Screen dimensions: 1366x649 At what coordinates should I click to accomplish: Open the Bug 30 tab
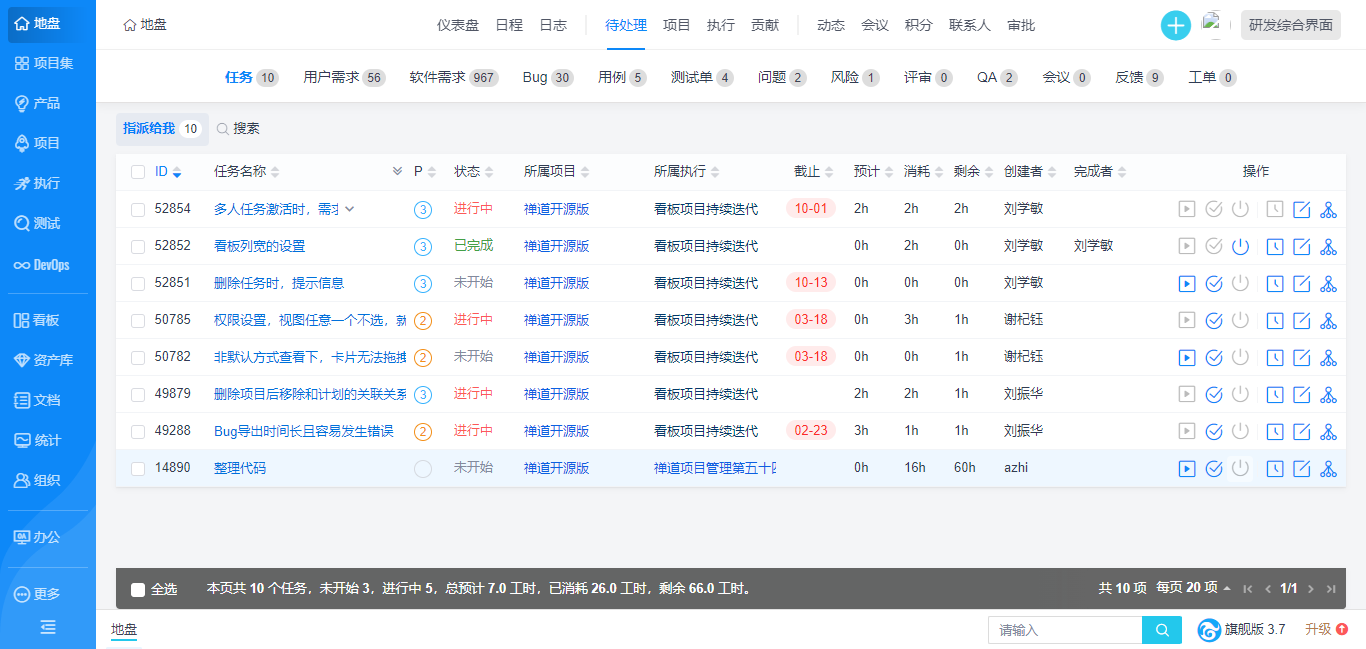[x=547, y=77]
